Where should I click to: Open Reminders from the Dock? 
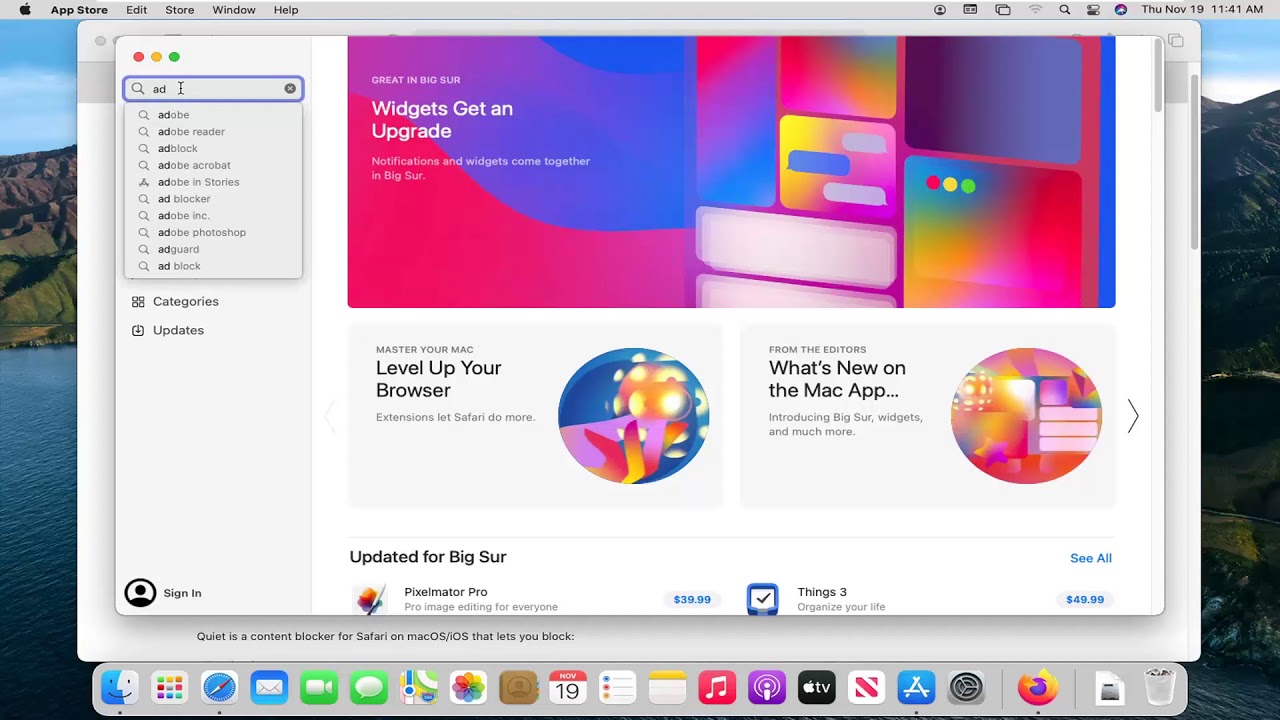[618, 688]
